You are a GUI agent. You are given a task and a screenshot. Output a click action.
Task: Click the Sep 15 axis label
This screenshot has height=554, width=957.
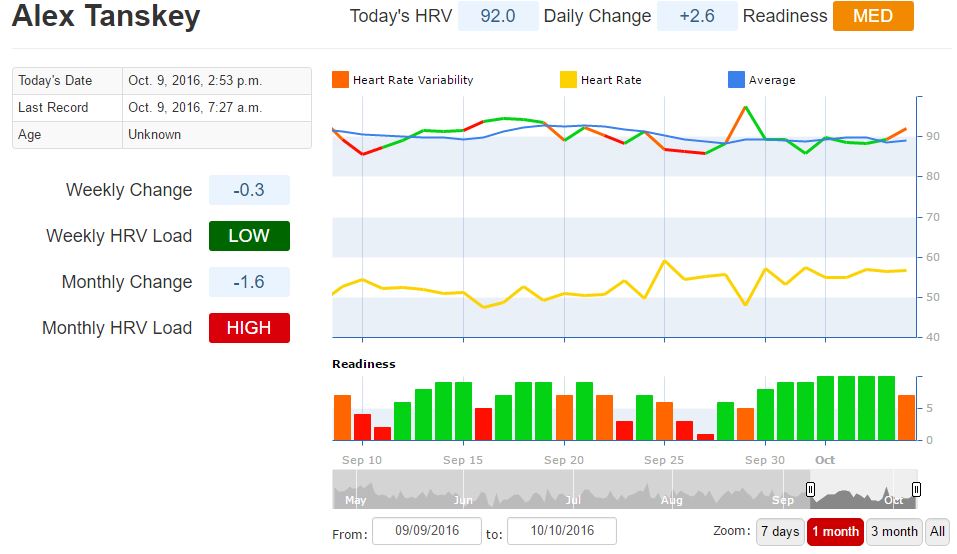tap(463, 460)
